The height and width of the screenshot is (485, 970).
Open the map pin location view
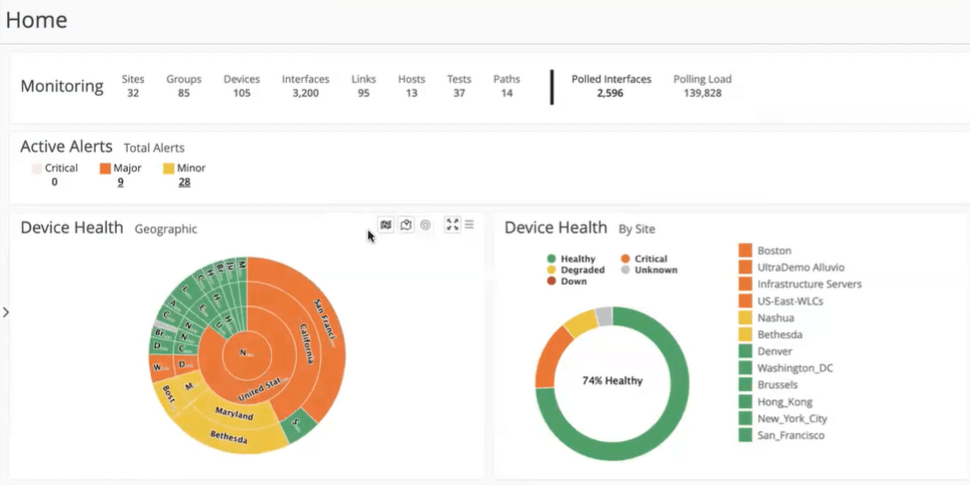(406, 225)
